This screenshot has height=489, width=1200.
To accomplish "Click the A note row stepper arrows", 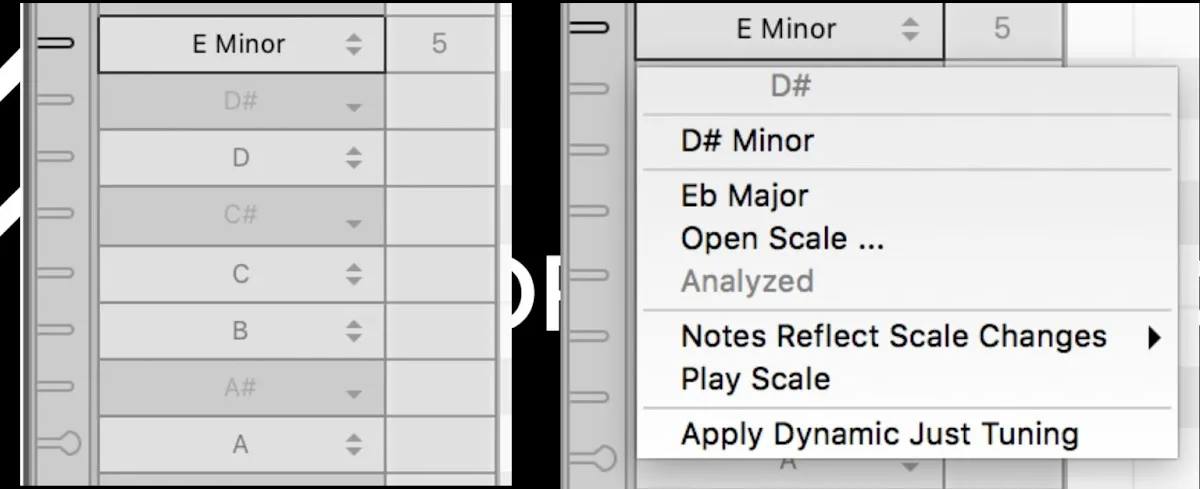I will 354,446.
